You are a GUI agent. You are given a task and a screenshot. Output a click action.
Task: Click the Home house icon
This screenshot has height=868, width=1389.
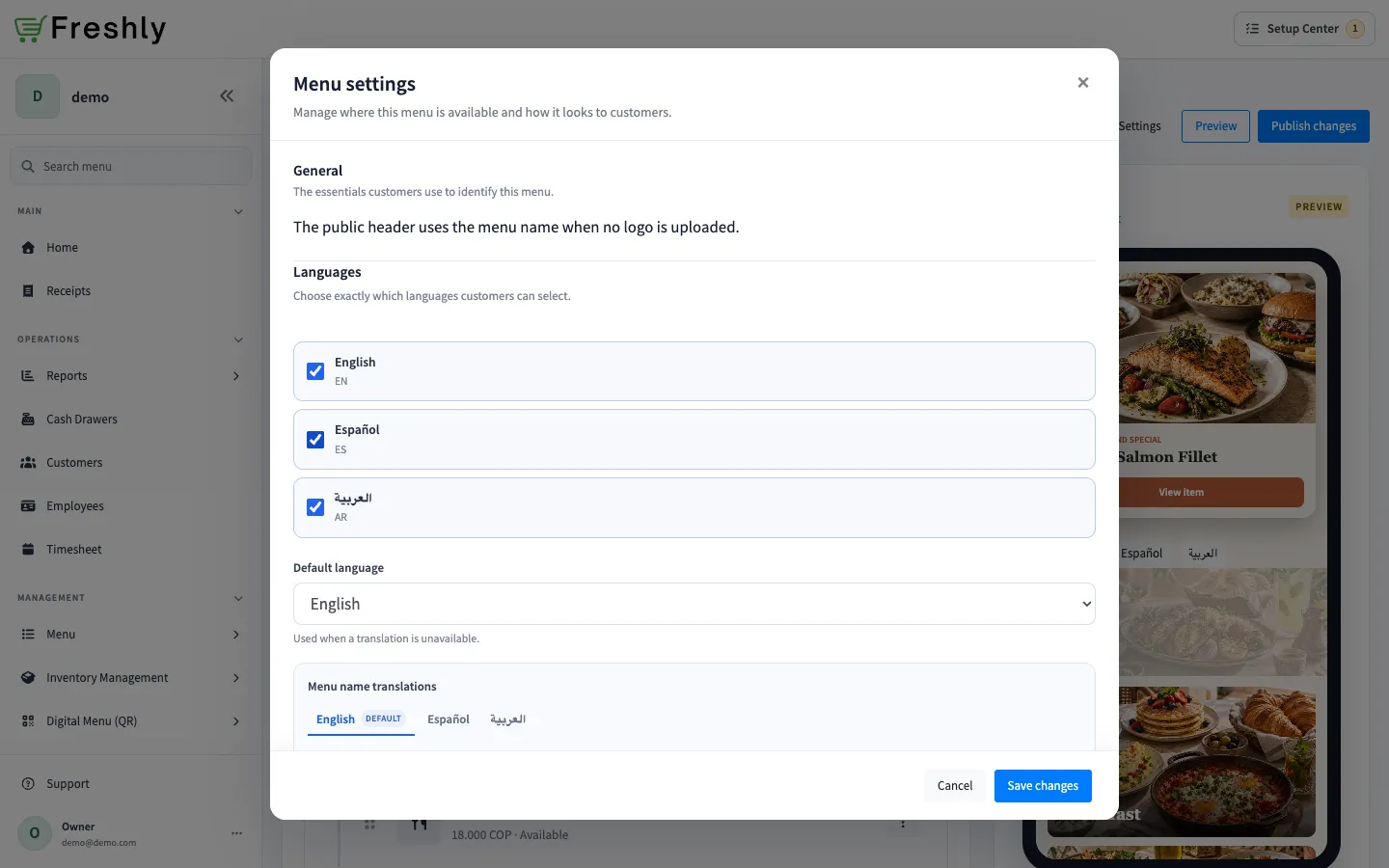28,248
